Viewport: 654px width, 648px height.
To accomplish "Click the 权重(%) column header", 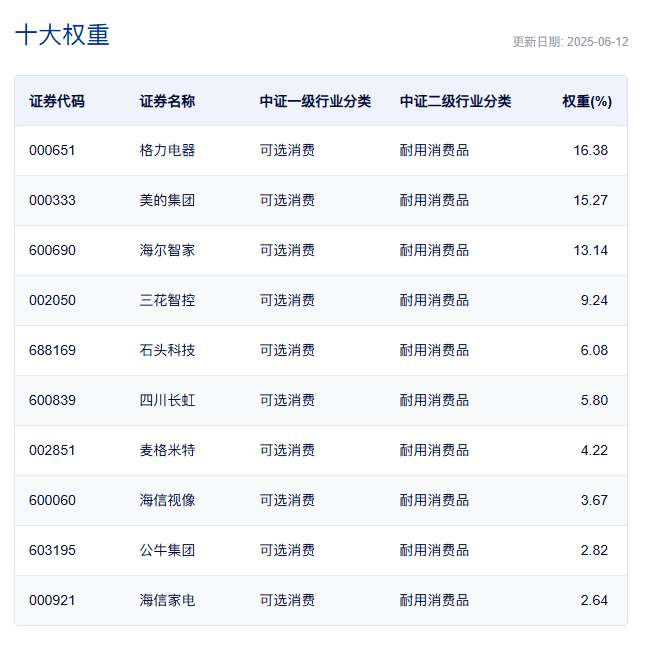I will point(587,101).
